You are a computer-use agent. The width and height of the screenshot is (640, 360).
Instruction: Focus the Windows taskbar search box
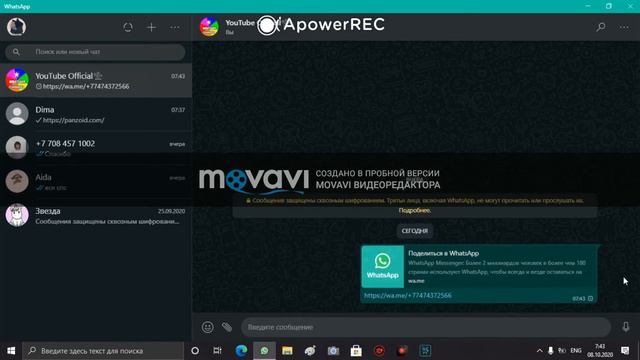pos(103,351)
